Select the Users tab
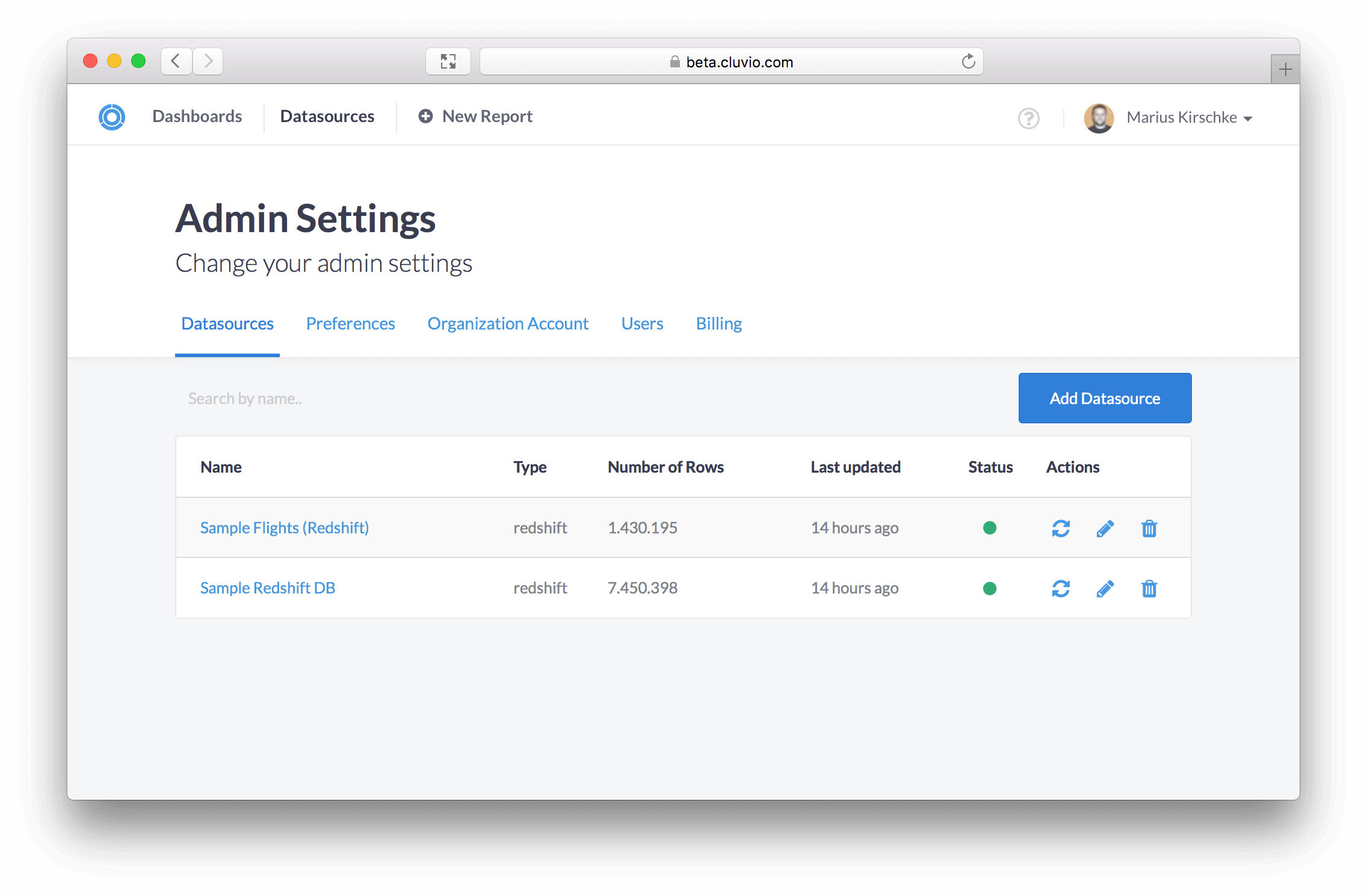 pyautogui.click(x=642, y=324)
